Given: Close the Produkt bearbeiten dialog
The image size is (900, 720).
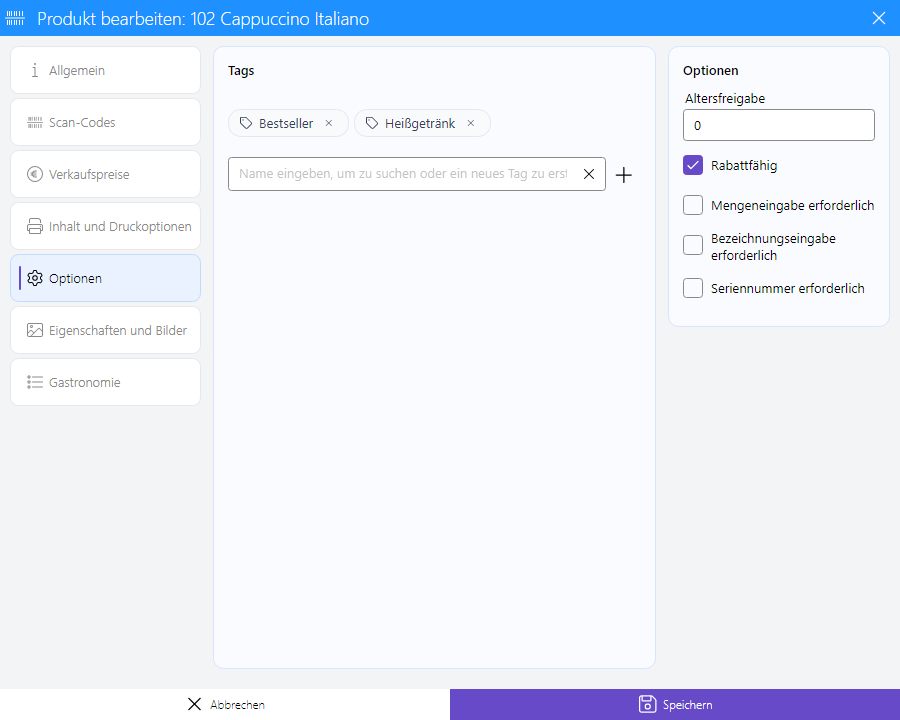Looking at the screenshot, I should point(879,18).
